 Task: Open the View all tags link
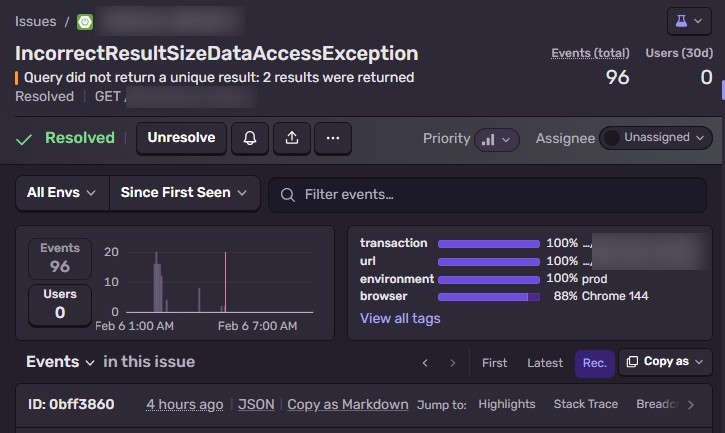400,318
